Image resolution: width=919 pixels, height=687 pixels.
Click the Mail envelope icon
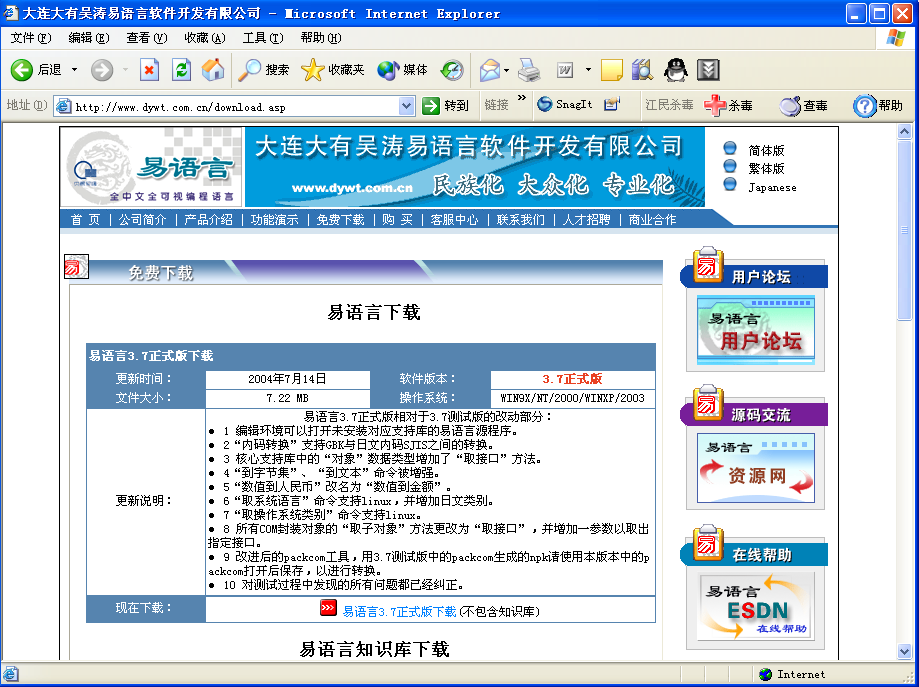coord(489,70)
